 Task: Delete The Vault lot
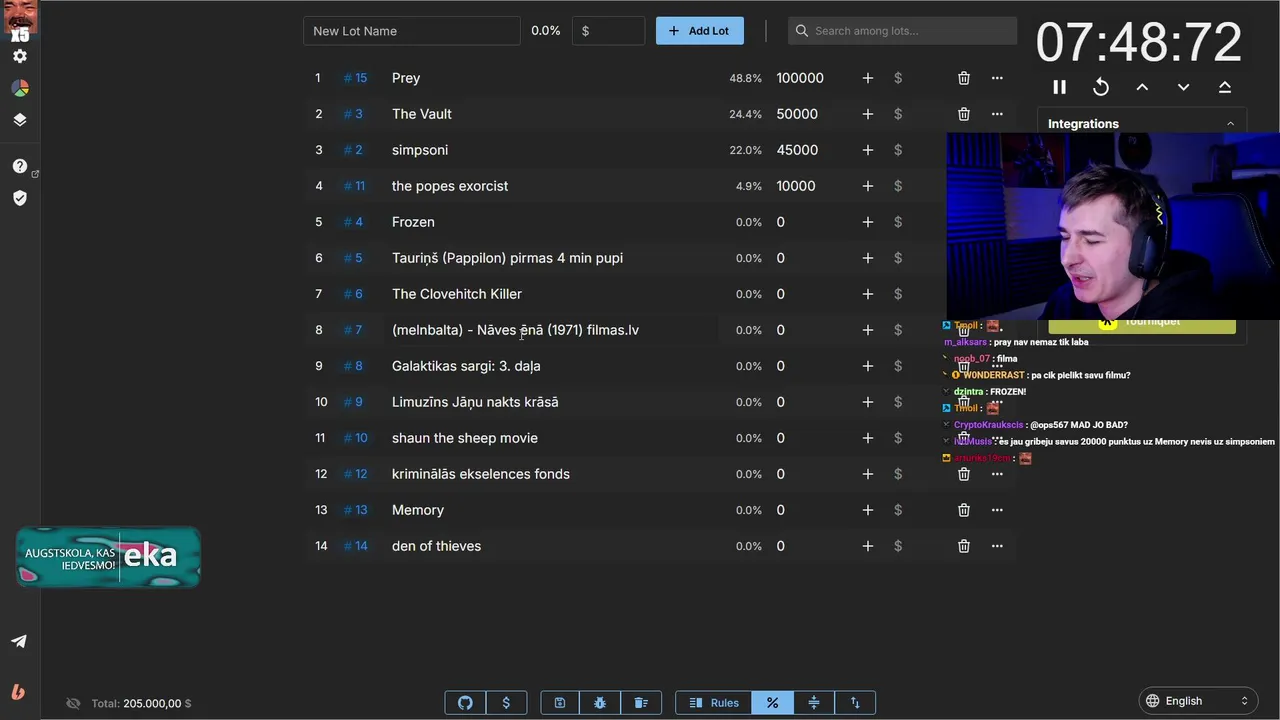pyautogui.click(x=964, y=114)
